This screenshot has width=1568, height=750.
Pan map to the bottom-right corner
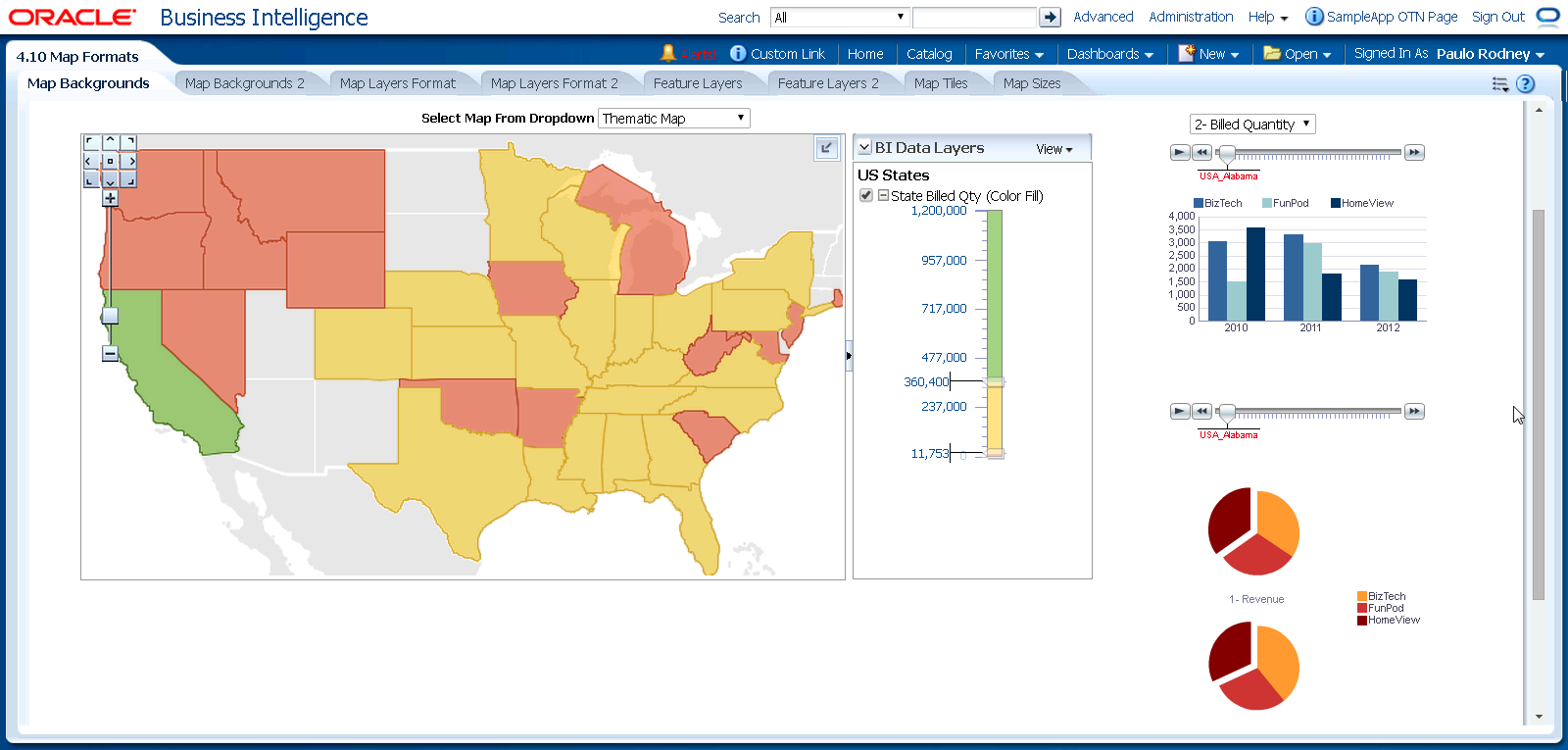[130, 180]
